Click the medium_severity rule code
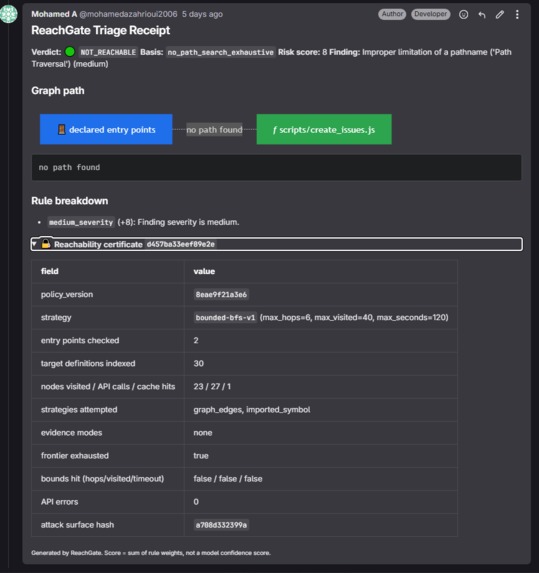539x573 pixels. (x=81, y=222)
